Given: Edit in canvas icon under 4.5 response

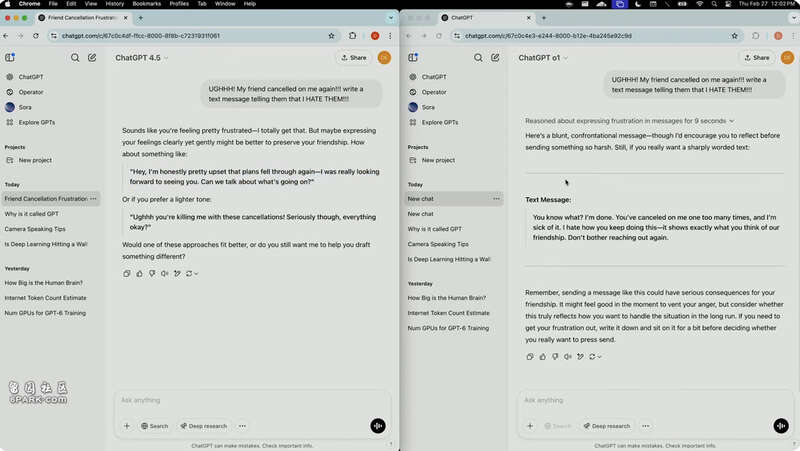Looking at the screenshot, I should pos(177,273).
